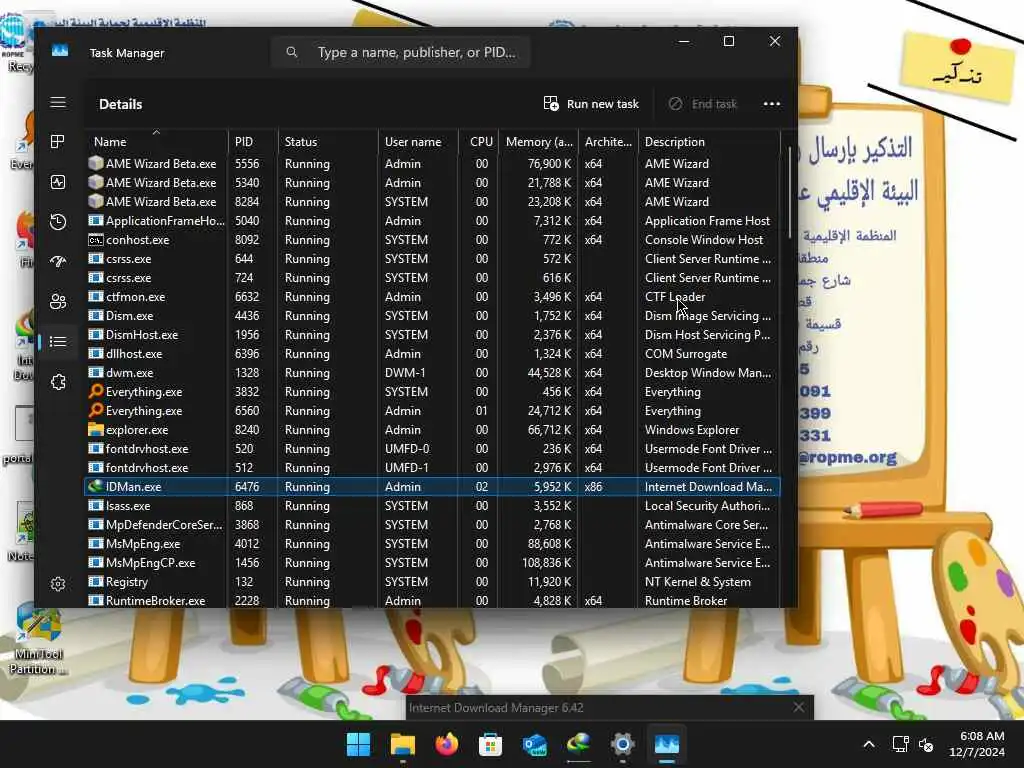
Task: Select the Details page icon in sidebar
Action: 58,342
